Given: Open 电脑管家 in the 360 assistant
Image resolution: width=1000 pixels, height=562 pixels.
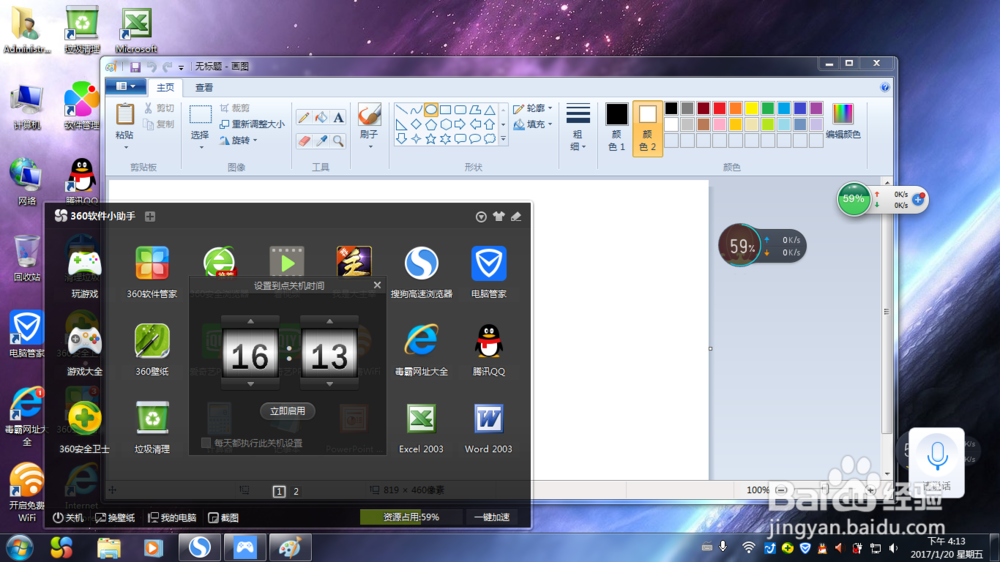Looking at the screenshot, I should pyautogui.click(x=489, y=272).
